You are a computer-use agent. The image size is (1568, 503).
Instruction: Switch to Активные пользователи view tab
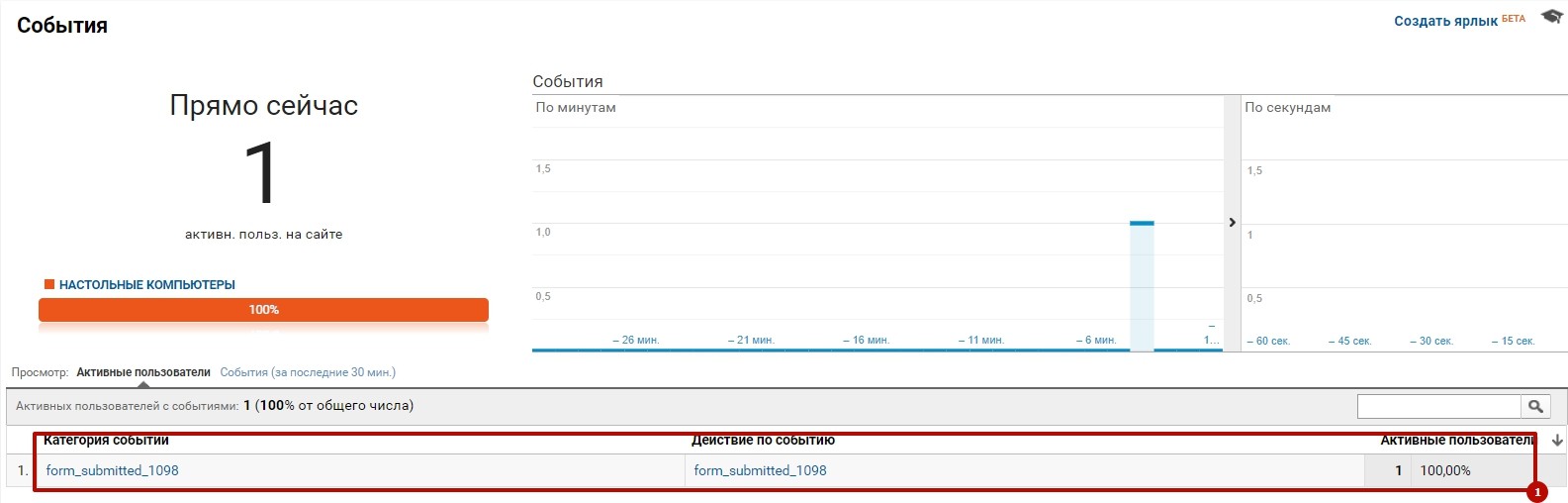143,372
